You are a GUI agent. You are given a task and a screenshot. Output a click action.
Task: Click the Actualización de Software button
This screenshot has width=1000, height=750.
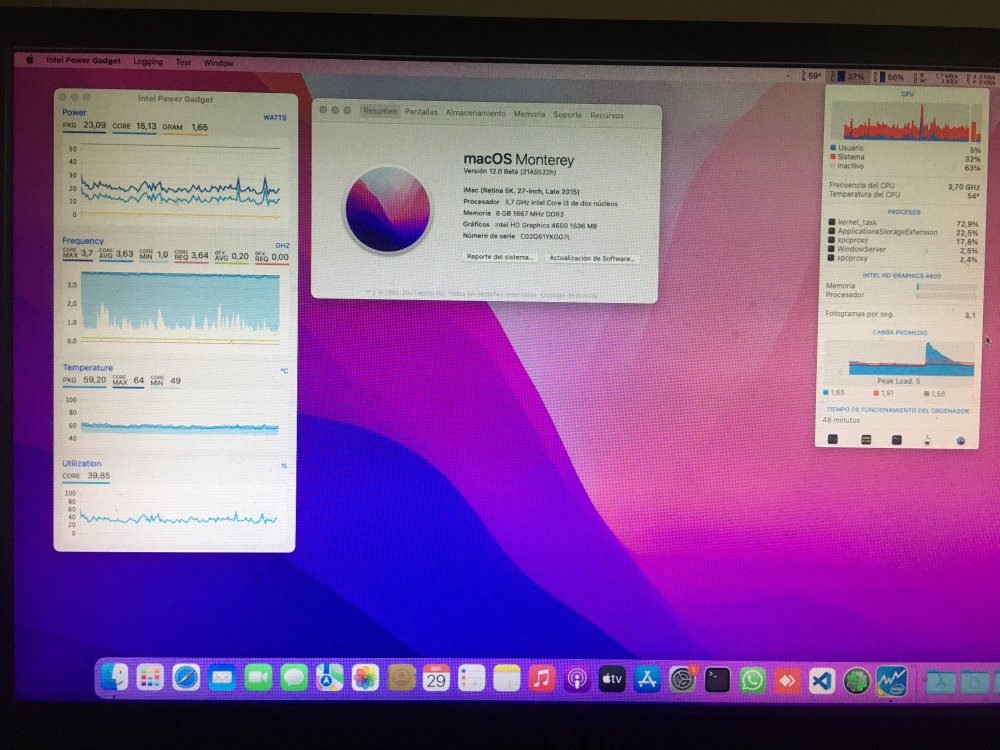592,258
